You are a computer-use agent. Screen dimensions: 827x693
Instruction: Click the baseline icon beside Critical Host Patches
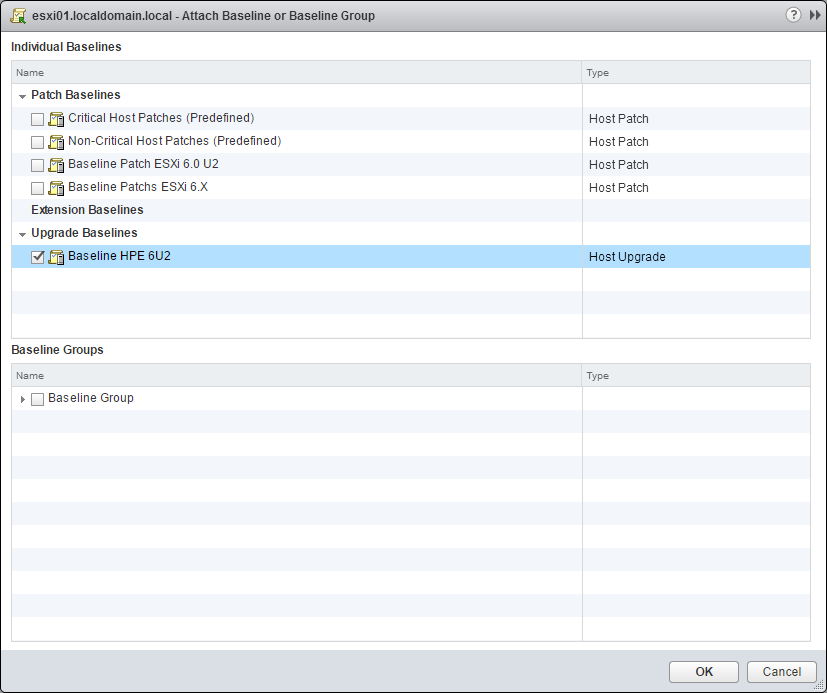tap(56, 118)
